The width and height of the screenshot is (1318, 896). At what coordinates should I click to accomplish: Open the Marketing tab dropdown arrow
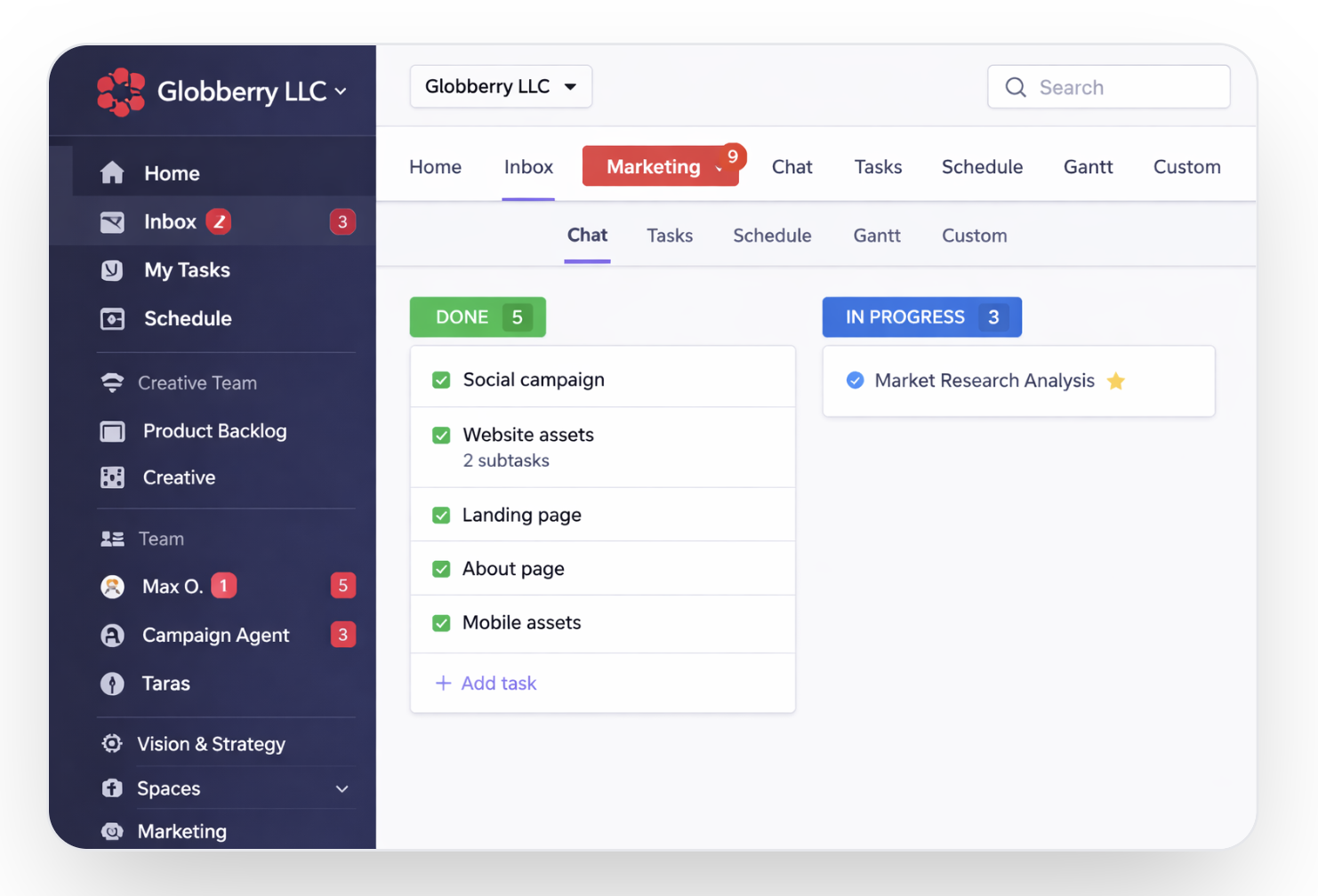click(x=718, y=168)
